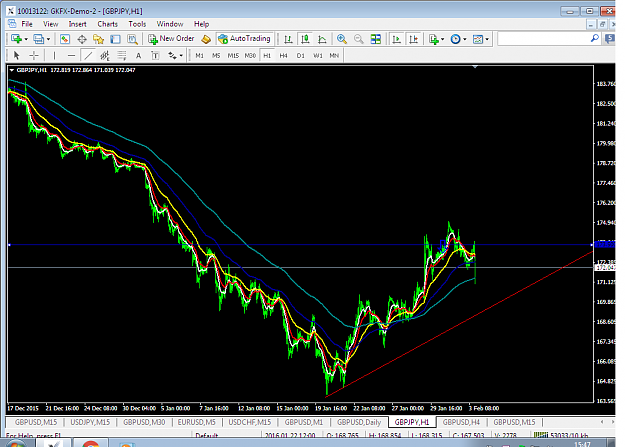Select the crosshair tool
The width and height of the screenshot is (625, 447).
(34, 55)
